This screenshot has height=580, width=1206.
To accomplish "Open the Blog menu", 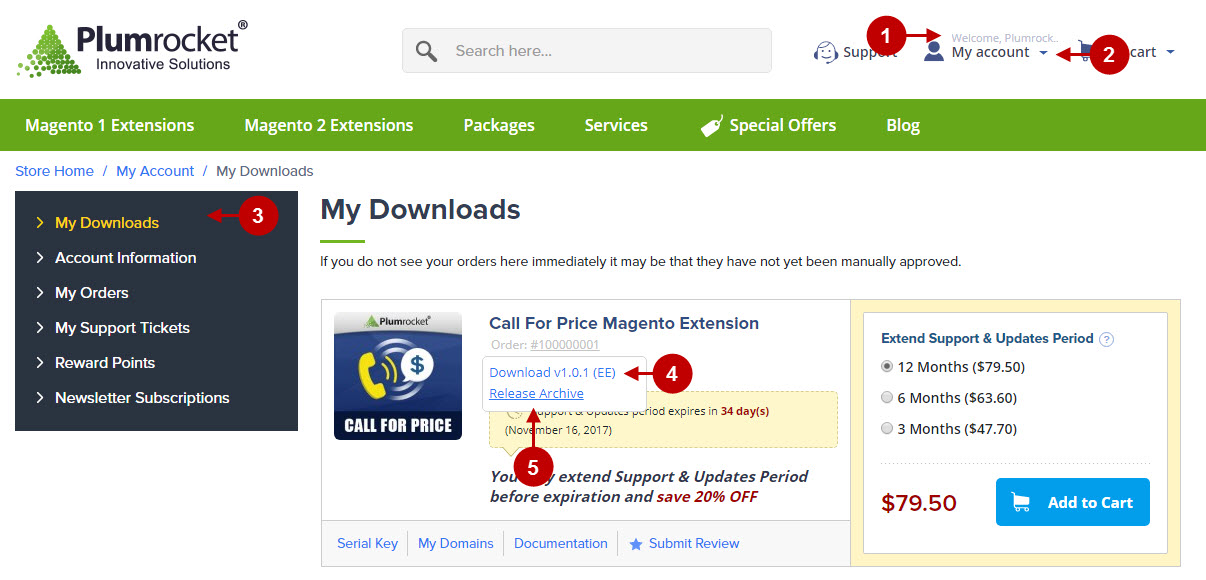I will click(x=902, y=125).
